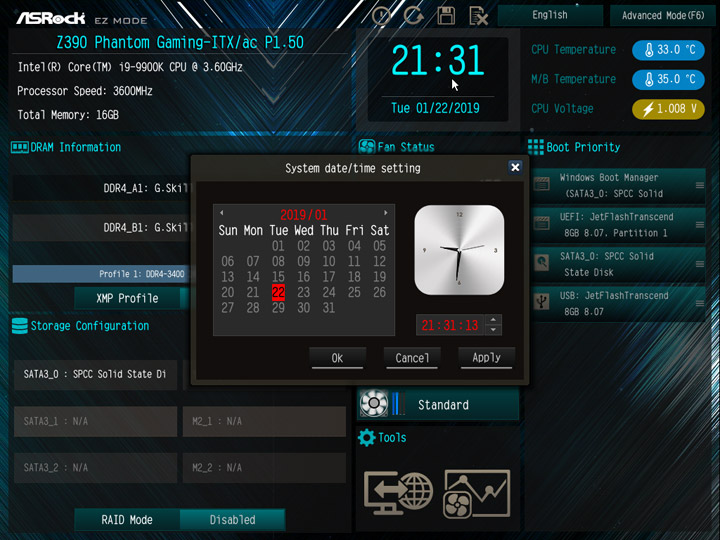Click the Tue 01/22/2019 date text
The image size is (720, 540).
(x=435, y=108)
